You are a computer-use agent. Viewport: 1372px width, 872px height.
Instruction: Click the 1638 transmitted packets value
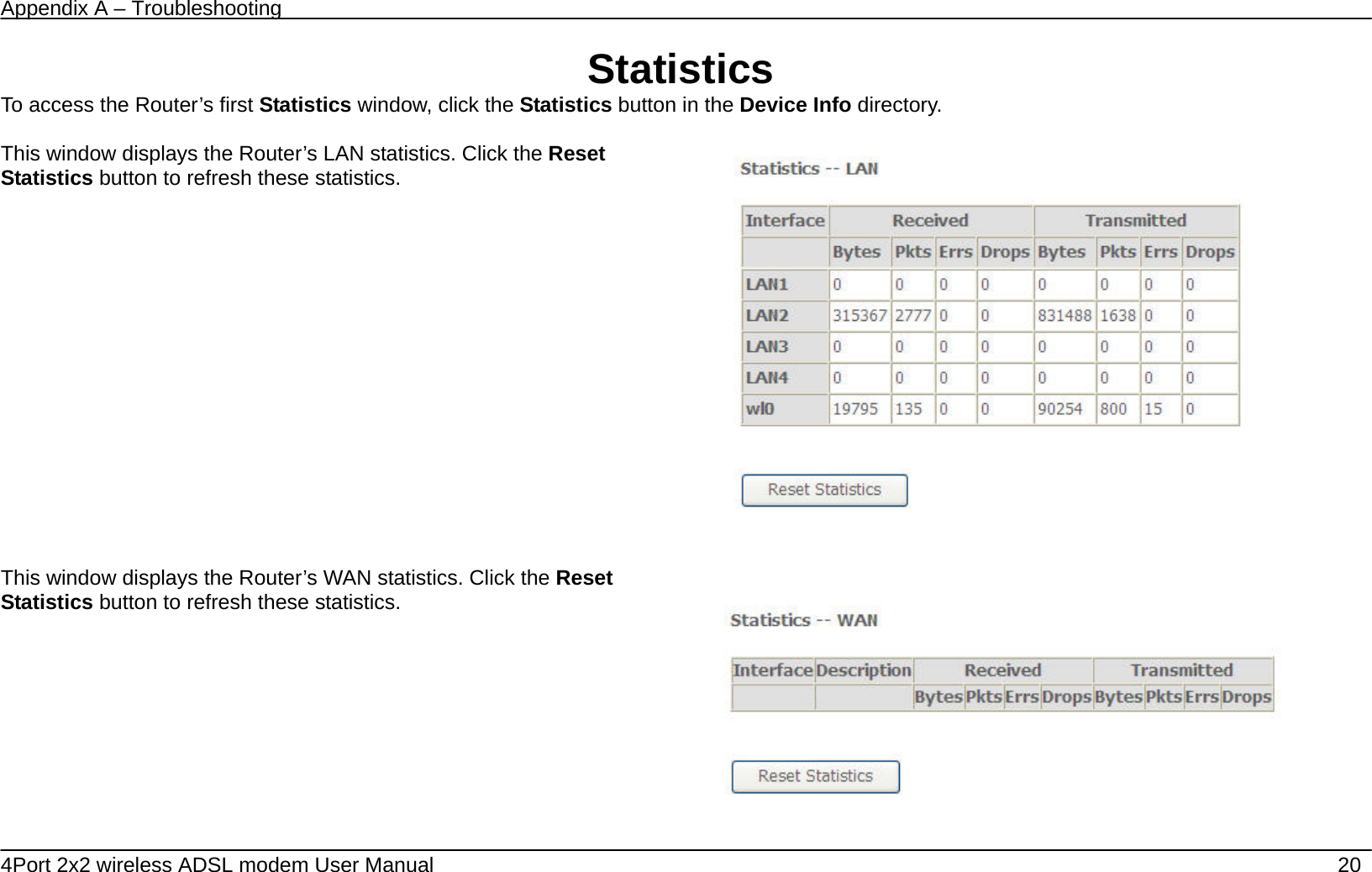(x=1118, y=316)
